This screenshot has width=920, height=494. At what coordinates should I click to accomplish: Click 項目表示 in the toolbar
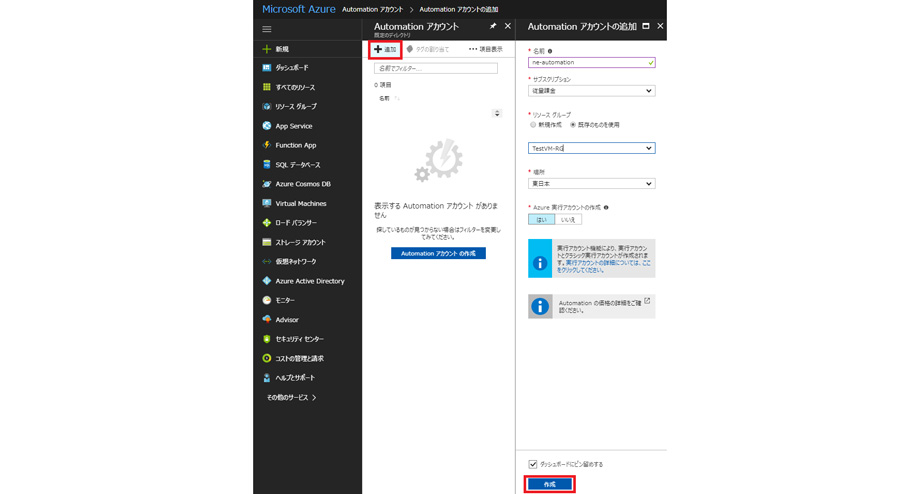pos(485,49)
